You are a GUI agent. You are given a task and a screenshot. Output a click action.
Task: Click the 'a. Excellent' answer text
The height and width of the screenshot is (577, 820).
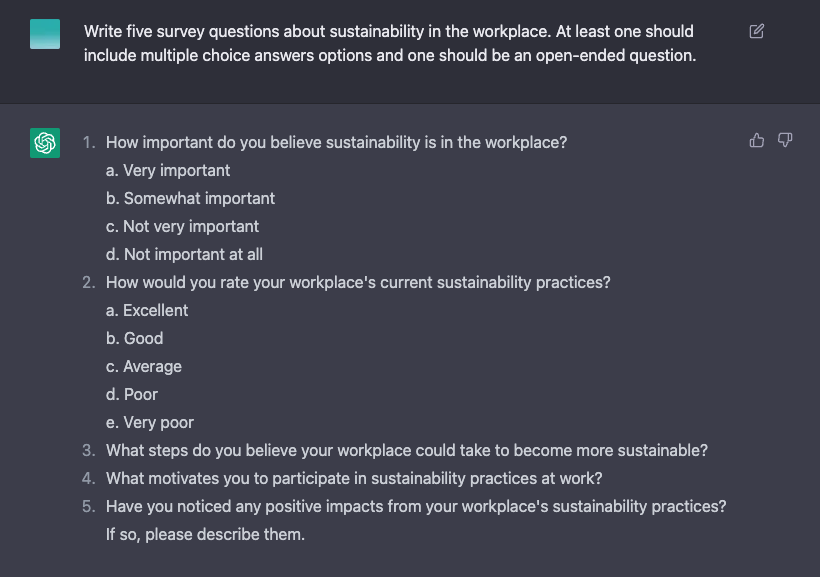coord(147,311)
